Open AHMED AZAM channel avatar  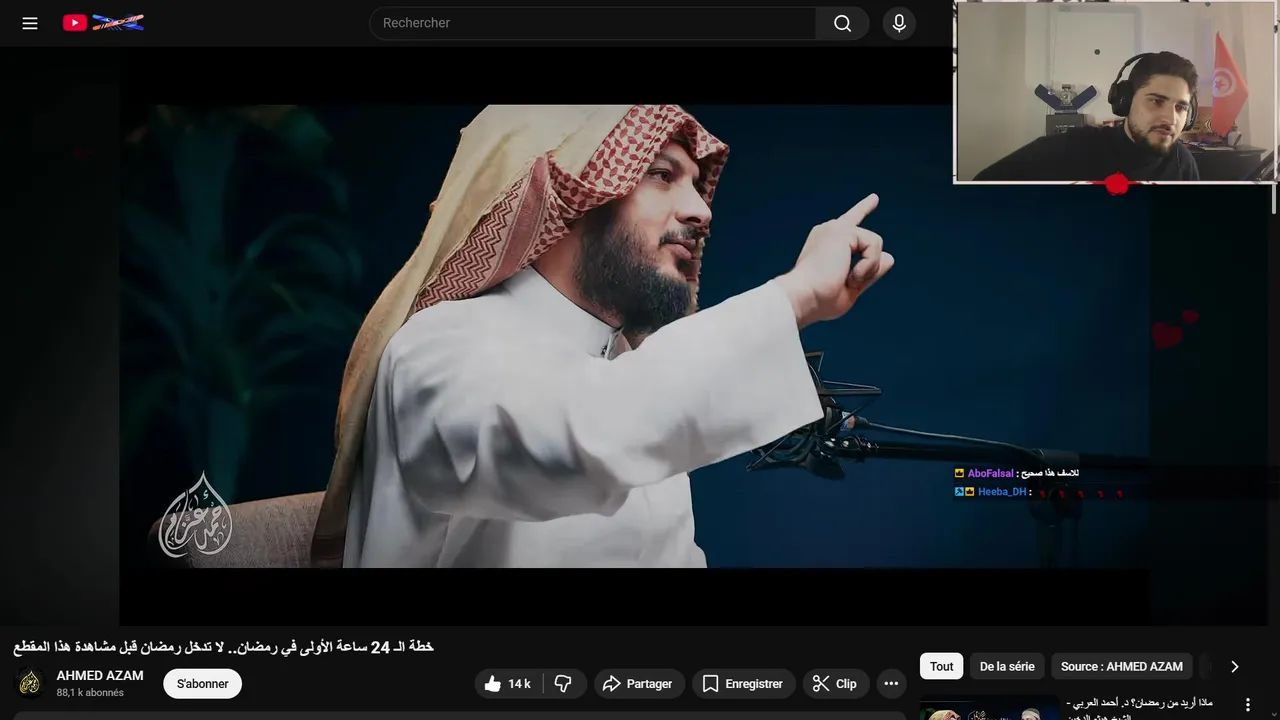(x=31, y=683)
